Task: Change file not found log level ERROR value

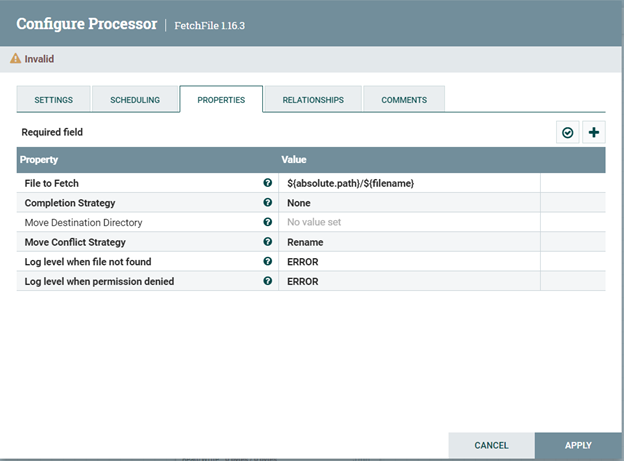Action: (x=410, y=262)
